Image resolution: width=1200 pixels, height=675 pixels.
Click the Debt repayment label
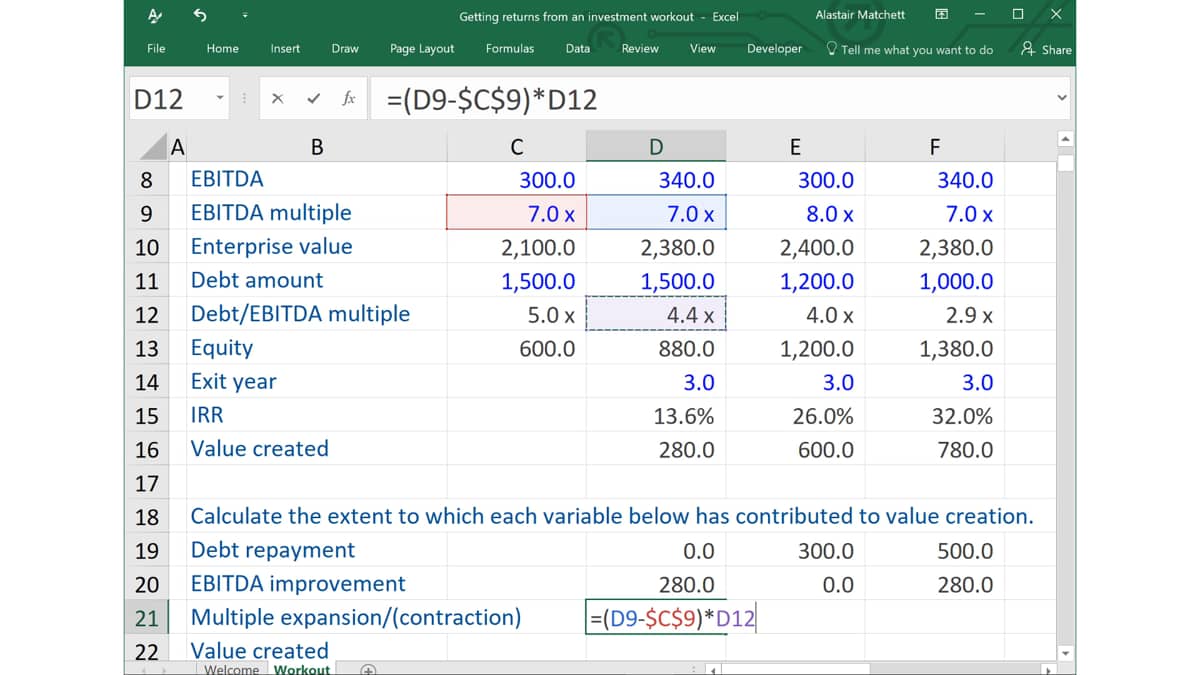[273, 550]
